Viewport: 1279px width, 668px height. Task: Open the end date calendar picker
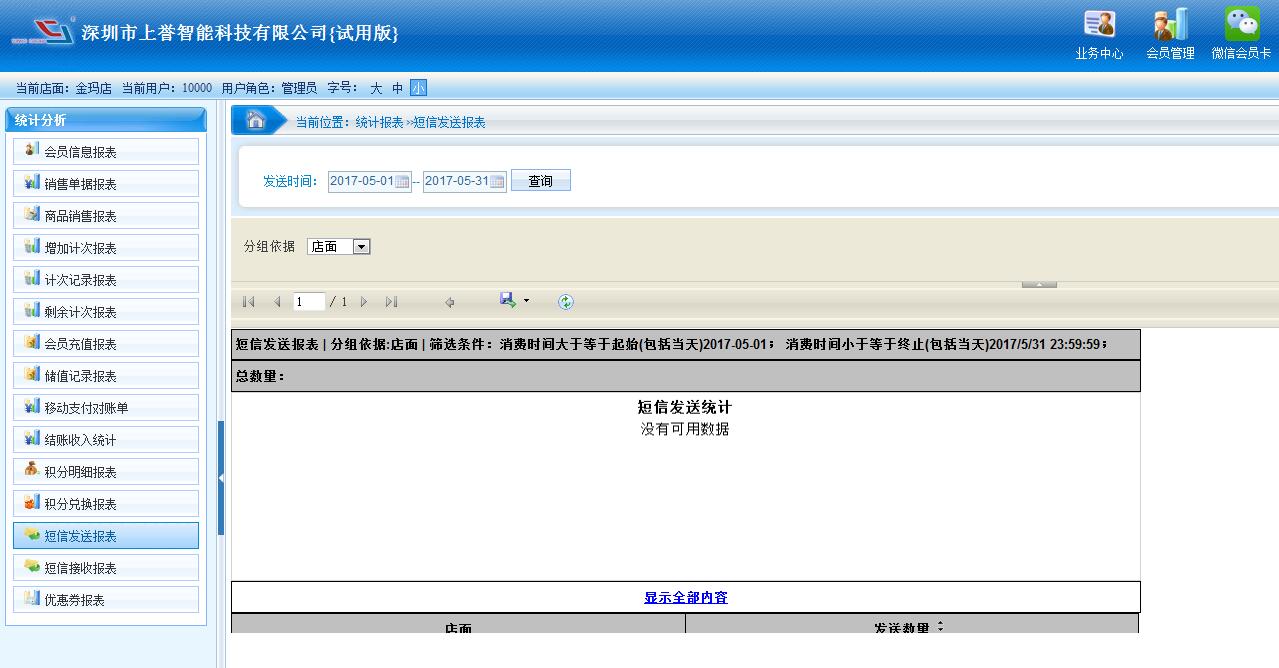tap(497, 182)
